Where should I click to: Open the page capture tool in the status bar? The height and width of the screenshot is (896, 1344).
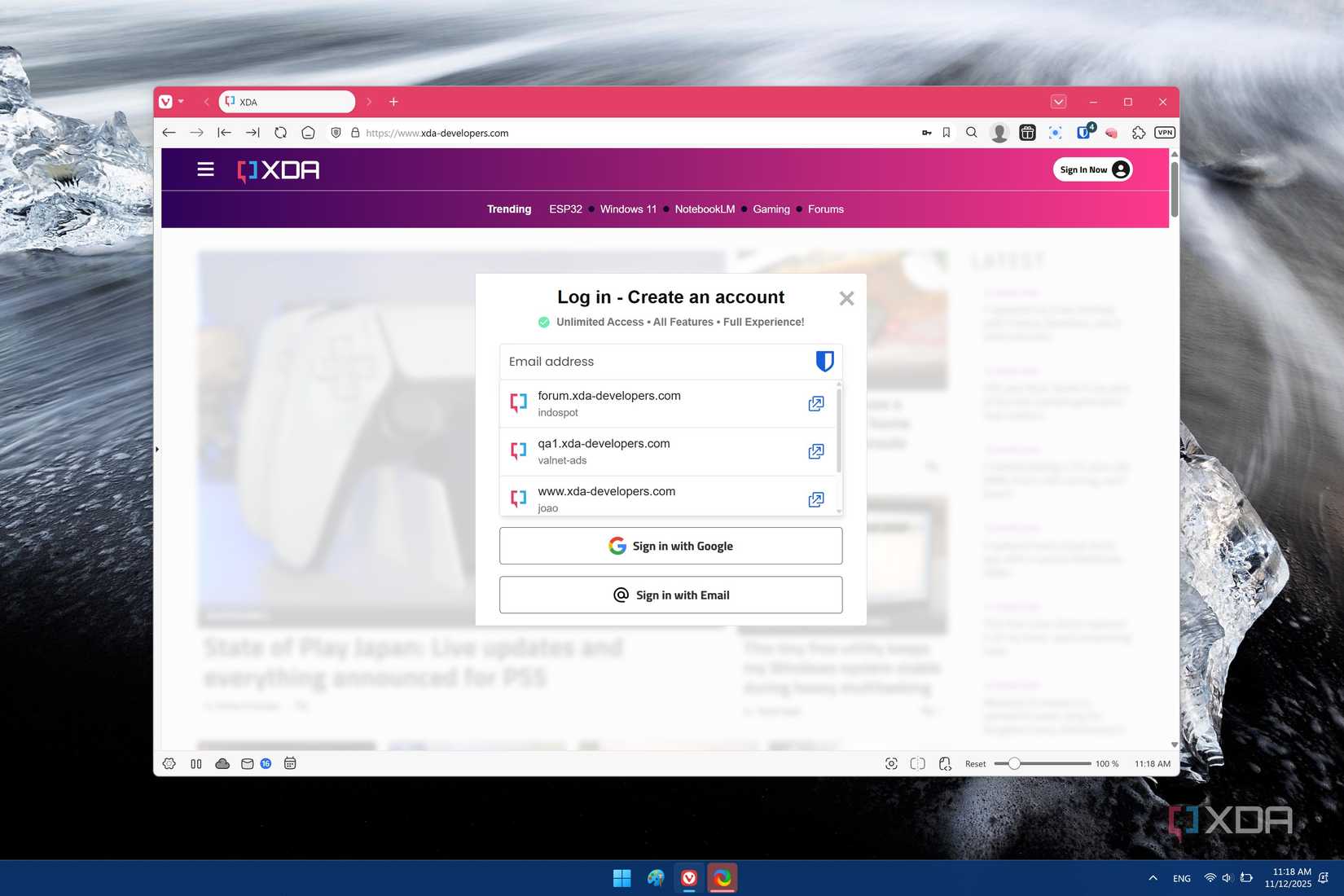891,763
